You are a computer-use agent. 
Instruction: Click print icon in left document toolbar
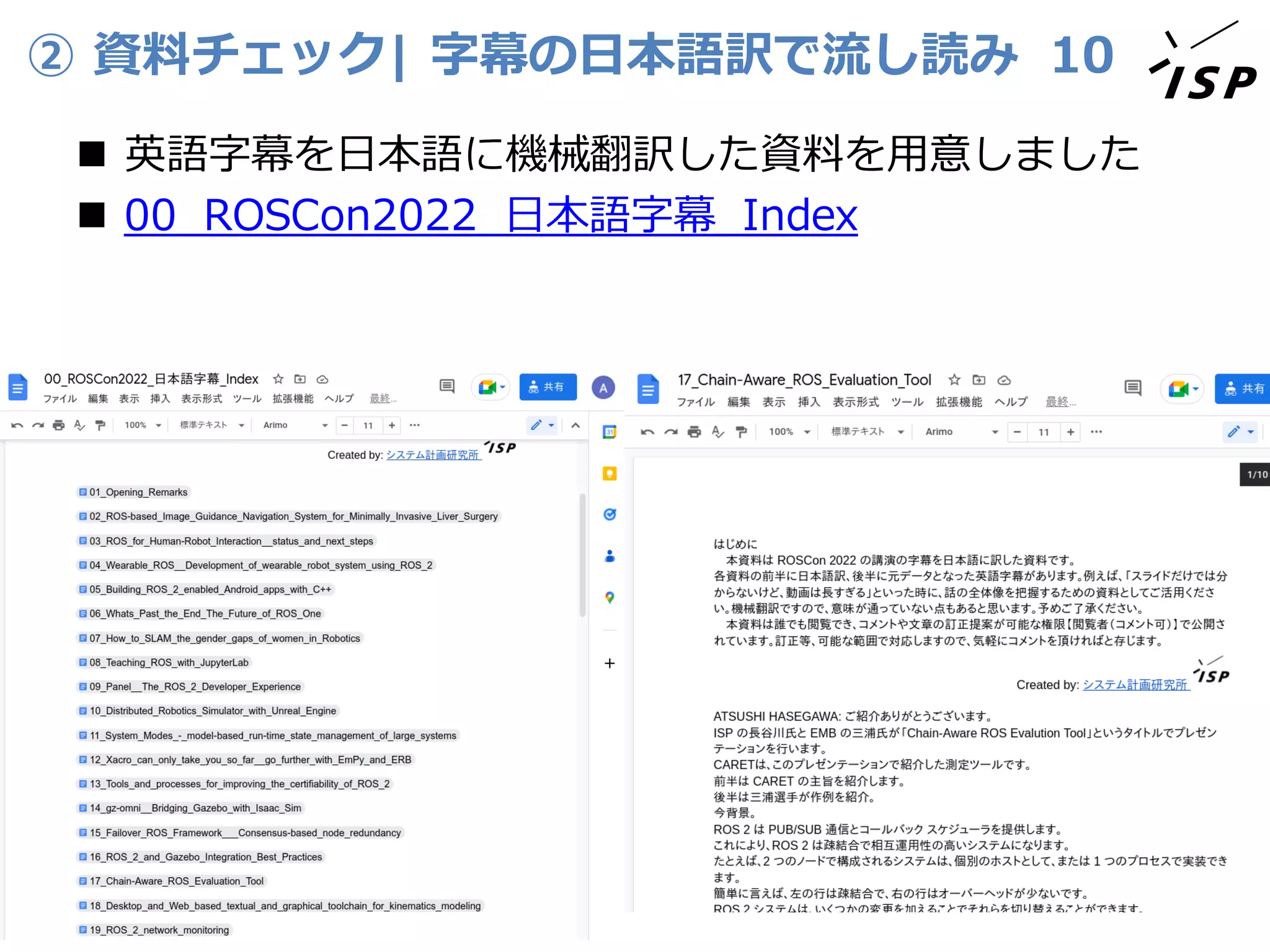(x=59, y=425)
